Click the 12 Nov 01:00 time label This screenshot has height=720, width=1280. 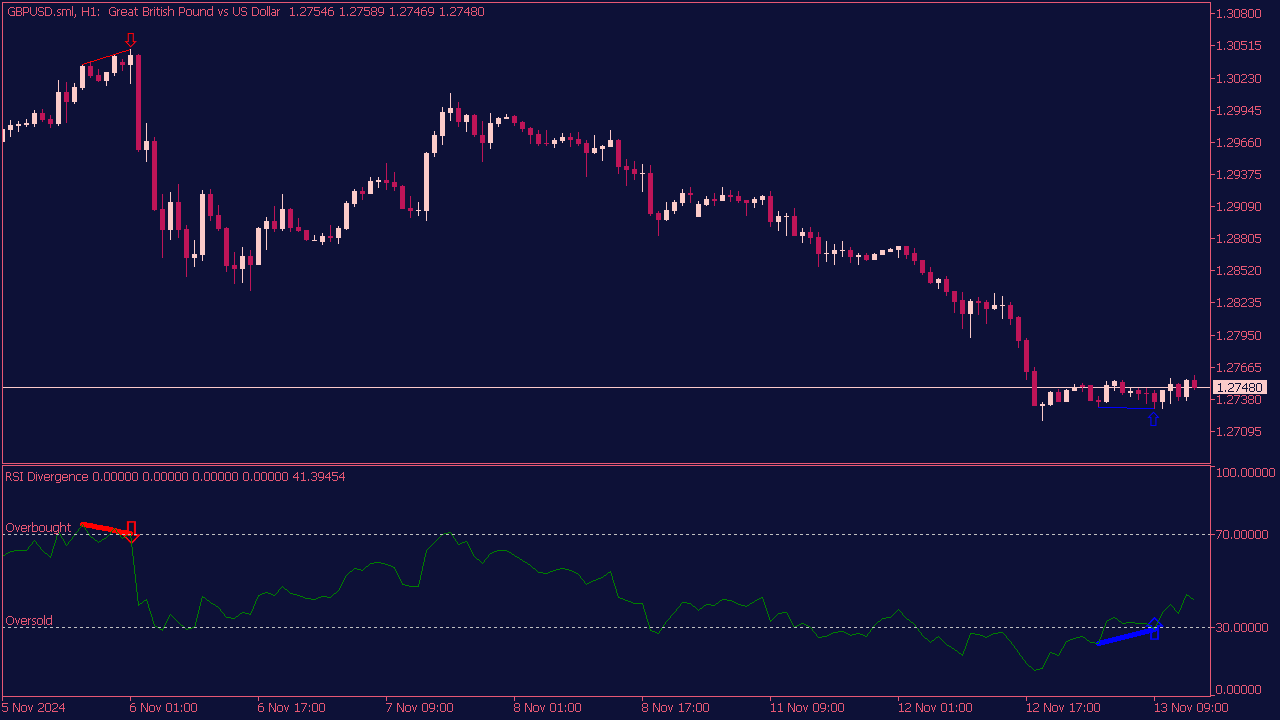(935, 708)
